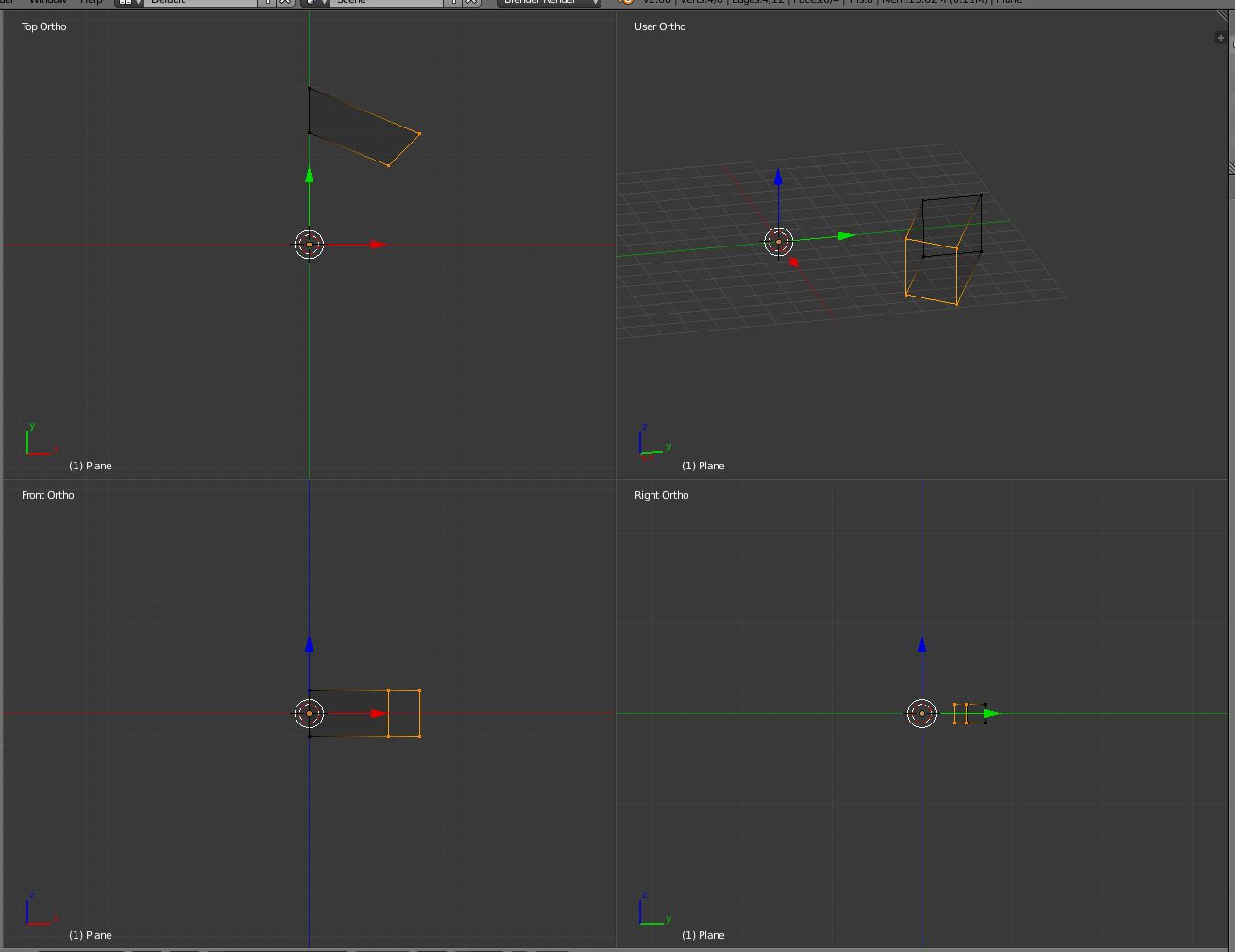
Task: Click the blue Z-axis arrow in Front Ortho
Action: point(309,644)
